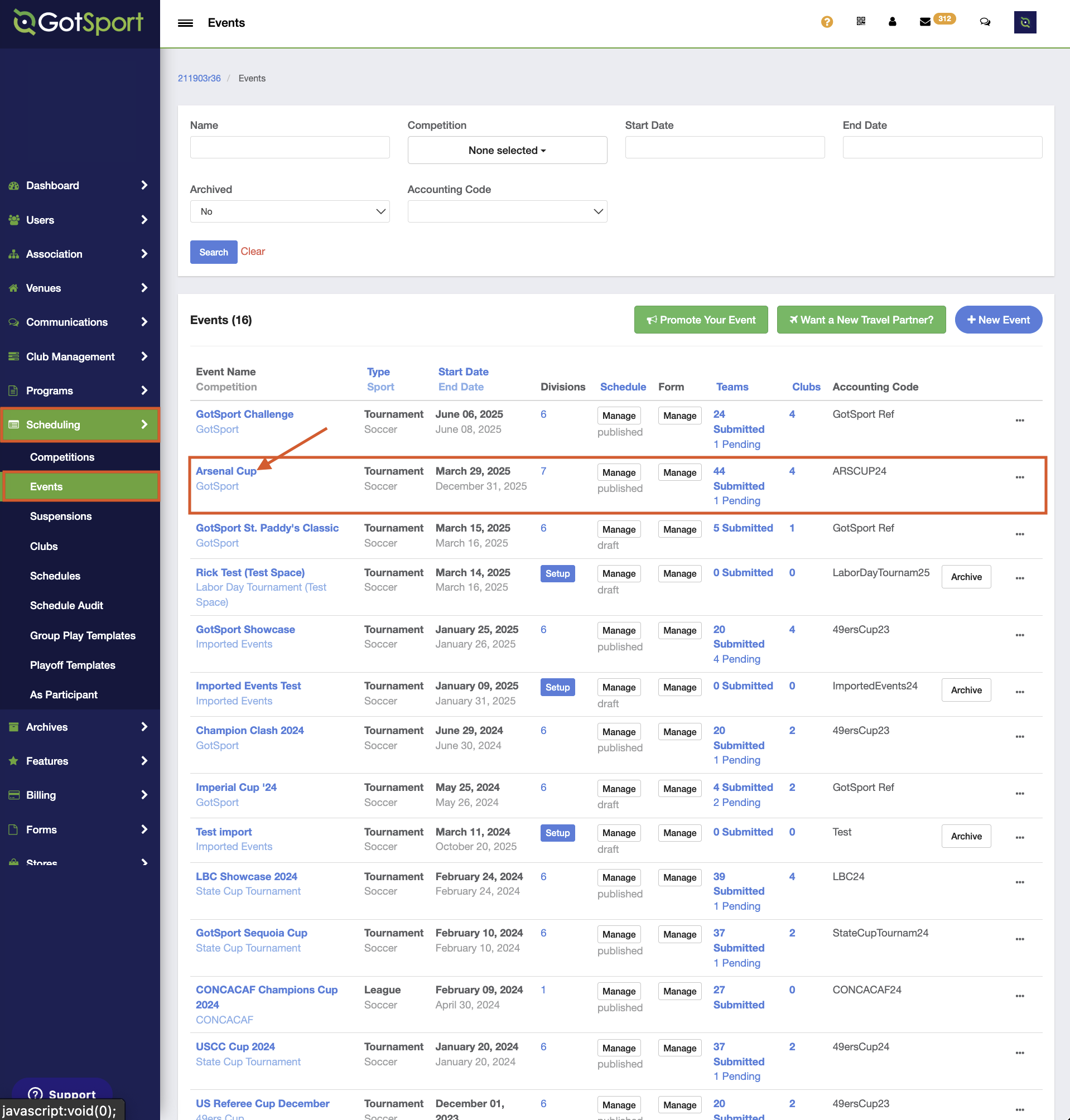
Task: Open the Archived dropdown set to No
Action: tap(290, 211)
